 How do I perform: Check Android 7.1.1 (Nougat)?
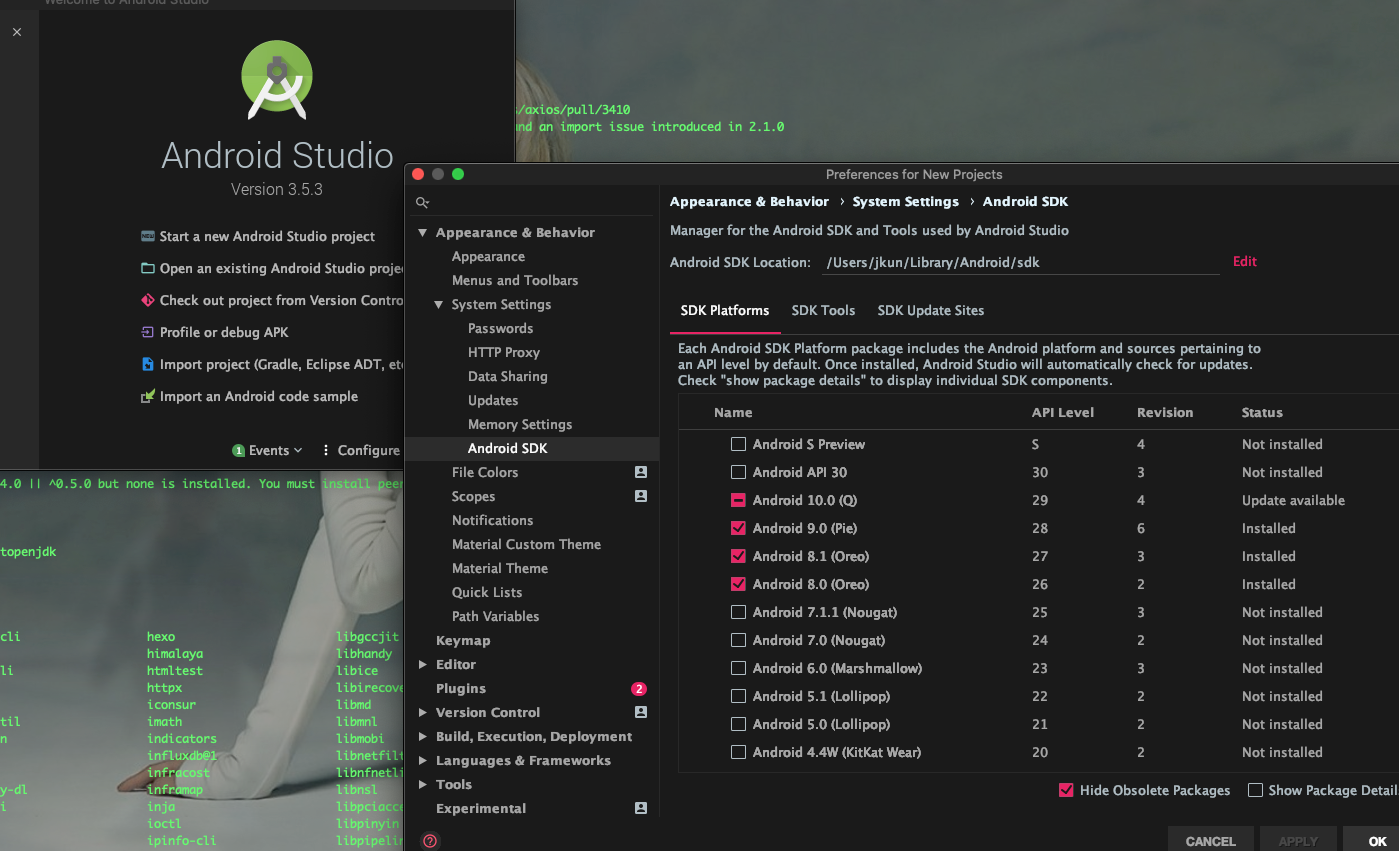click(738, 612)
